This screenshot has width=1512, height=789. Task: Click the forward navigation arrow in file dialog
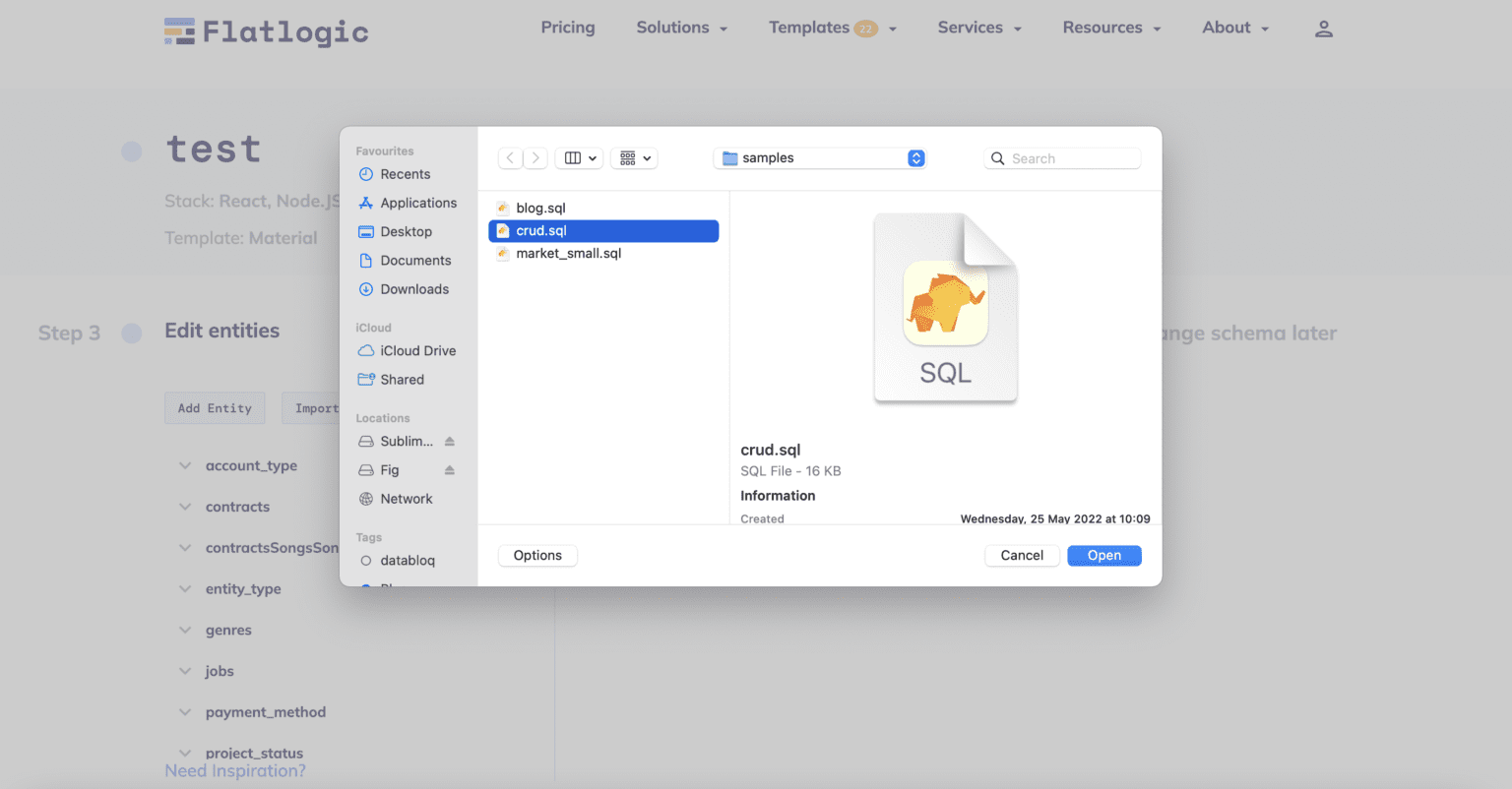[535, 158]
